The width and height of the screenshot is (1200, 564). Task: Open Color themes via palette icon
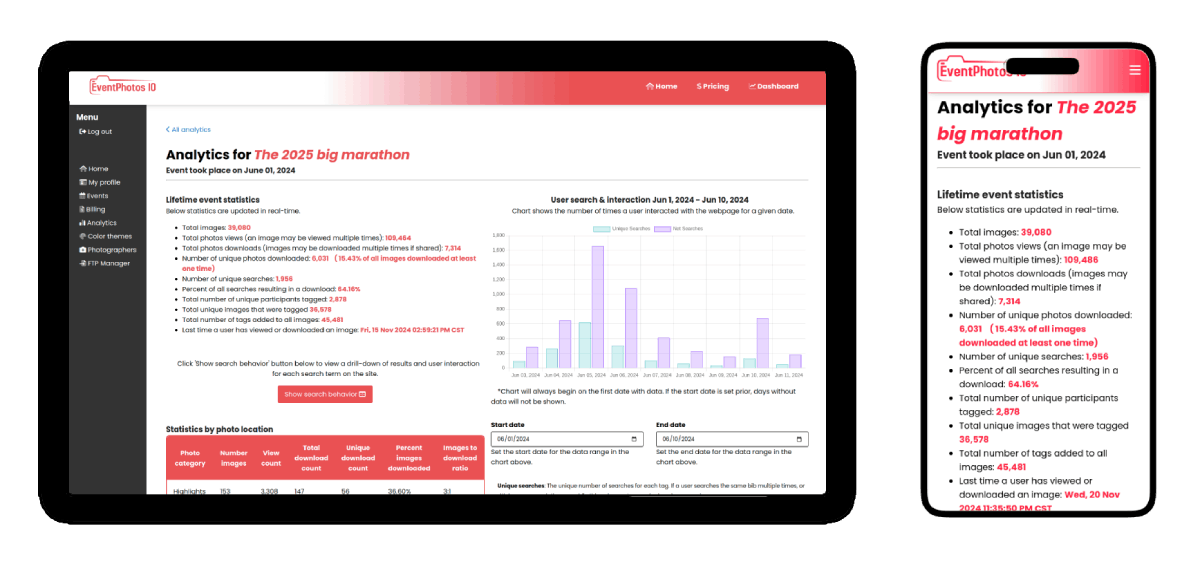click(82, 236)
